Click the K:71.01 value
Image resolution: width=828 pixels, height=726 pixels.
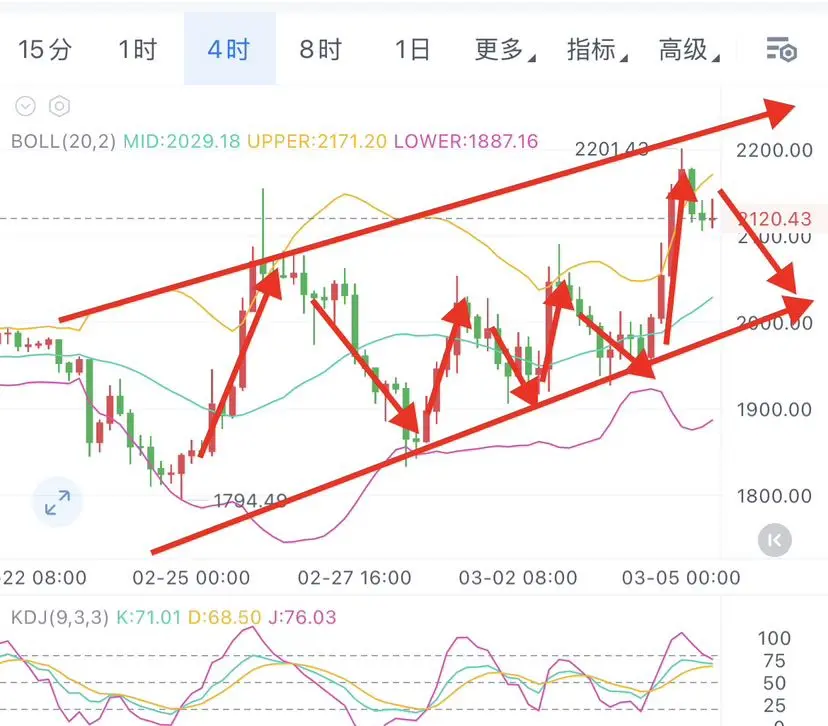(x=148, y=617)
